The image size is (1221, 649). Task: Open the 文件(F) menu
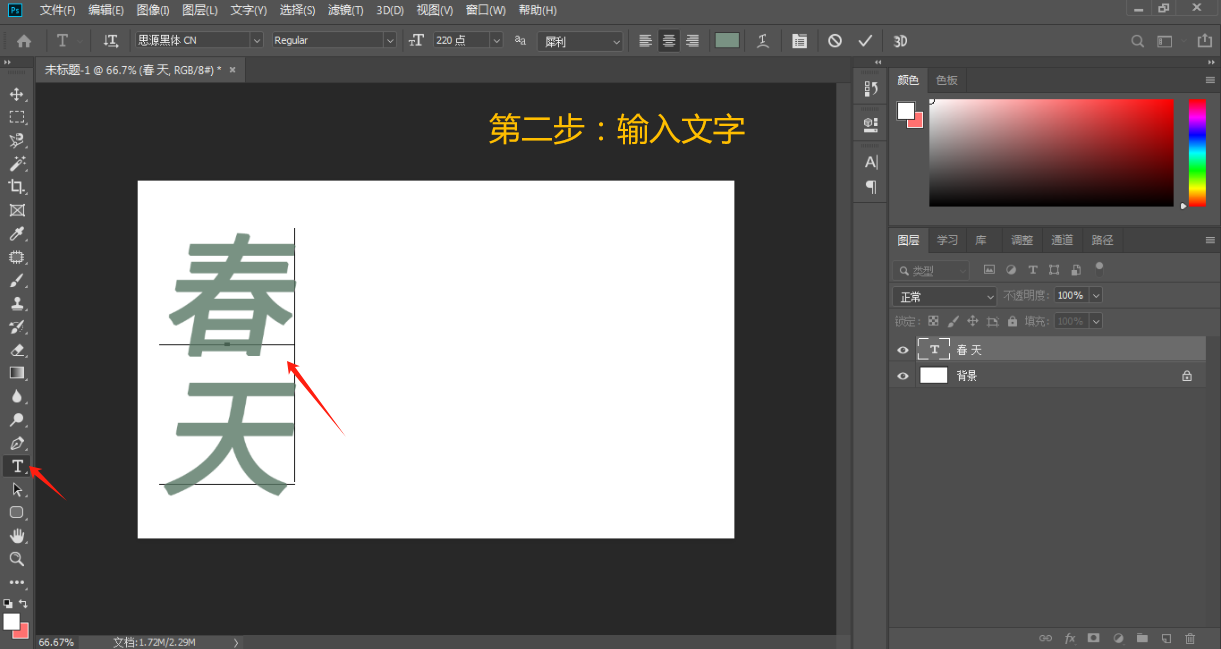[57, 10]
